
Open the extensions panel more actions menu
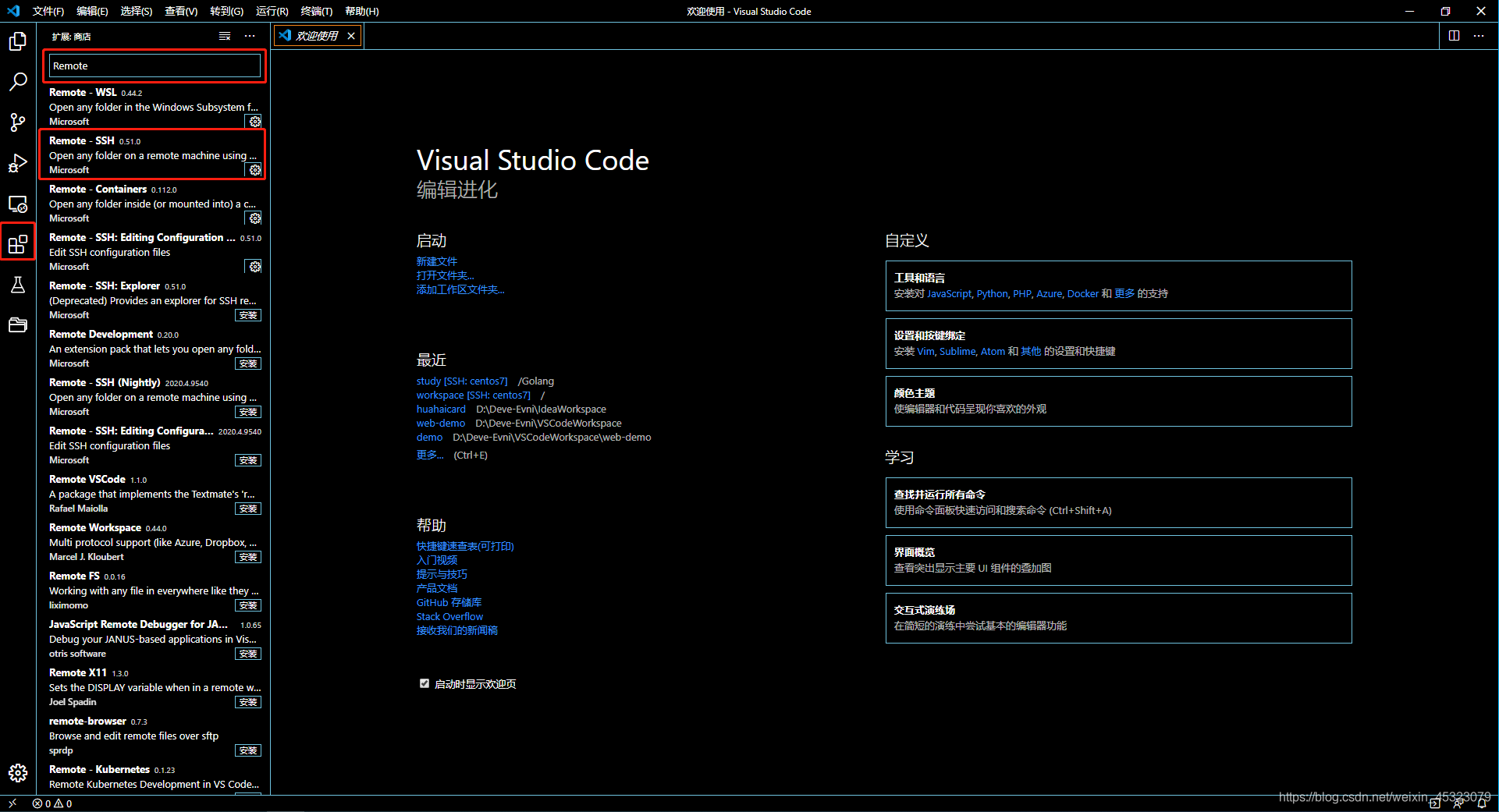[250, 36]
